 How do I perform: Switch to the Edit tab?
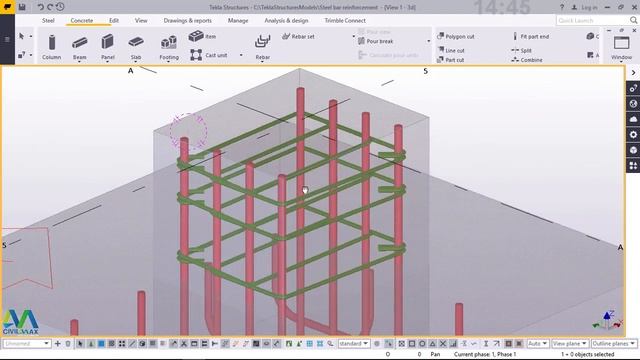point(114,20)
